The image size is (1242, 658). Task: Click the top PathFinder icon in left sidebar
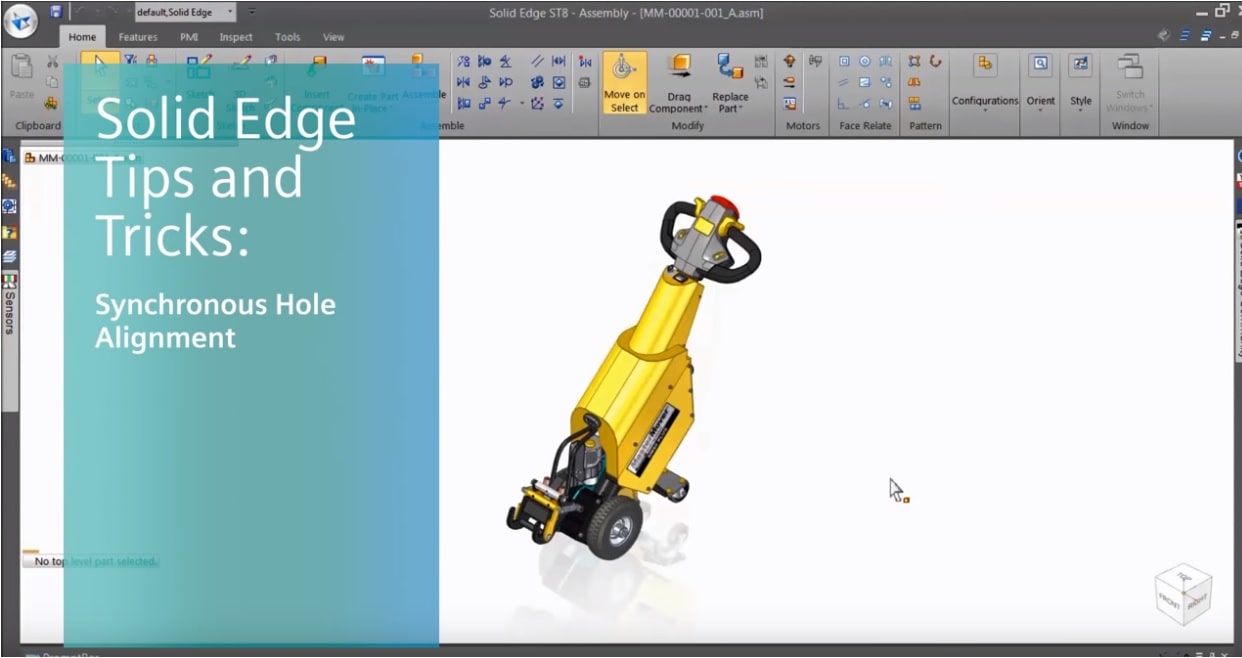click(x=9, y=157)
